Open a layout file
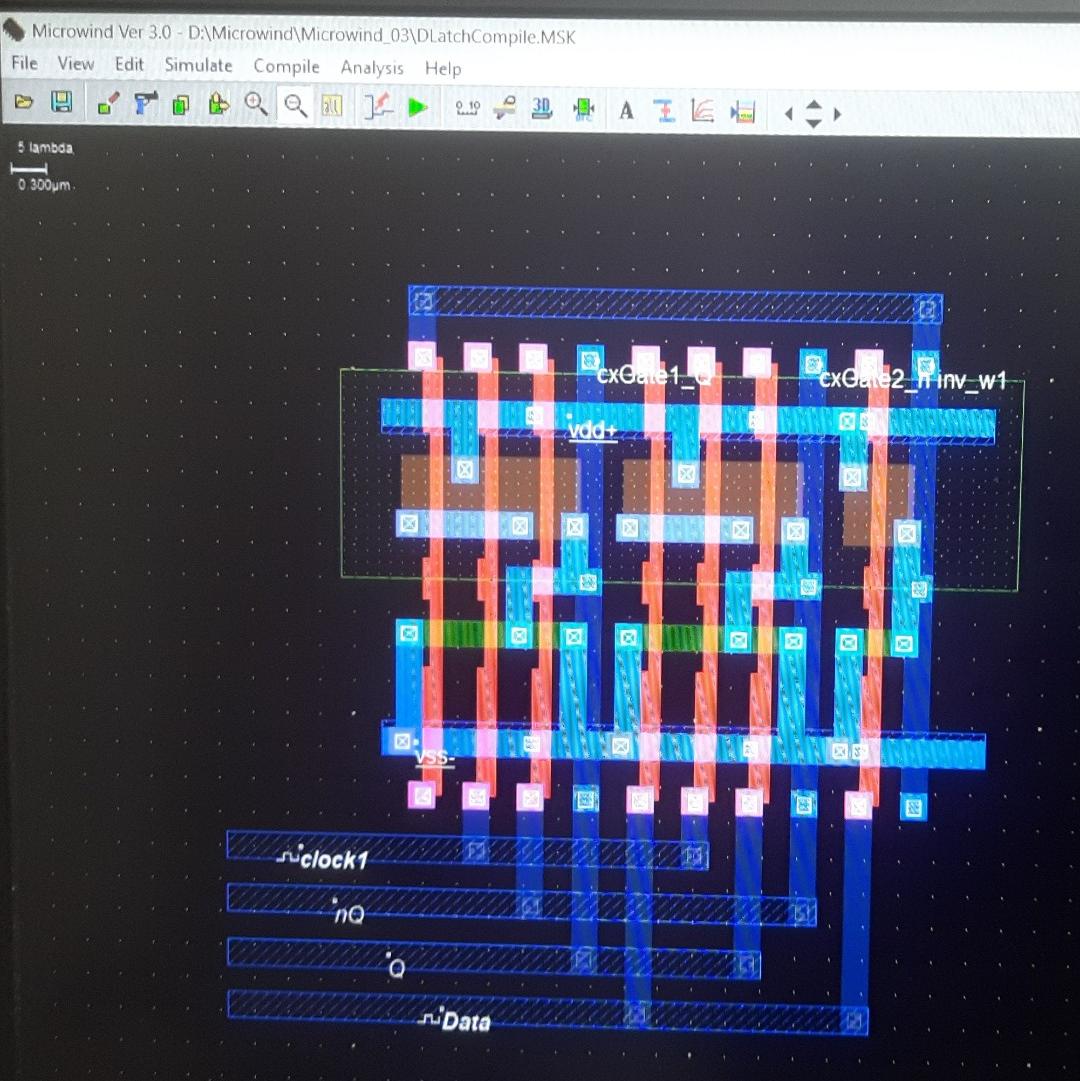 (24, 104)
